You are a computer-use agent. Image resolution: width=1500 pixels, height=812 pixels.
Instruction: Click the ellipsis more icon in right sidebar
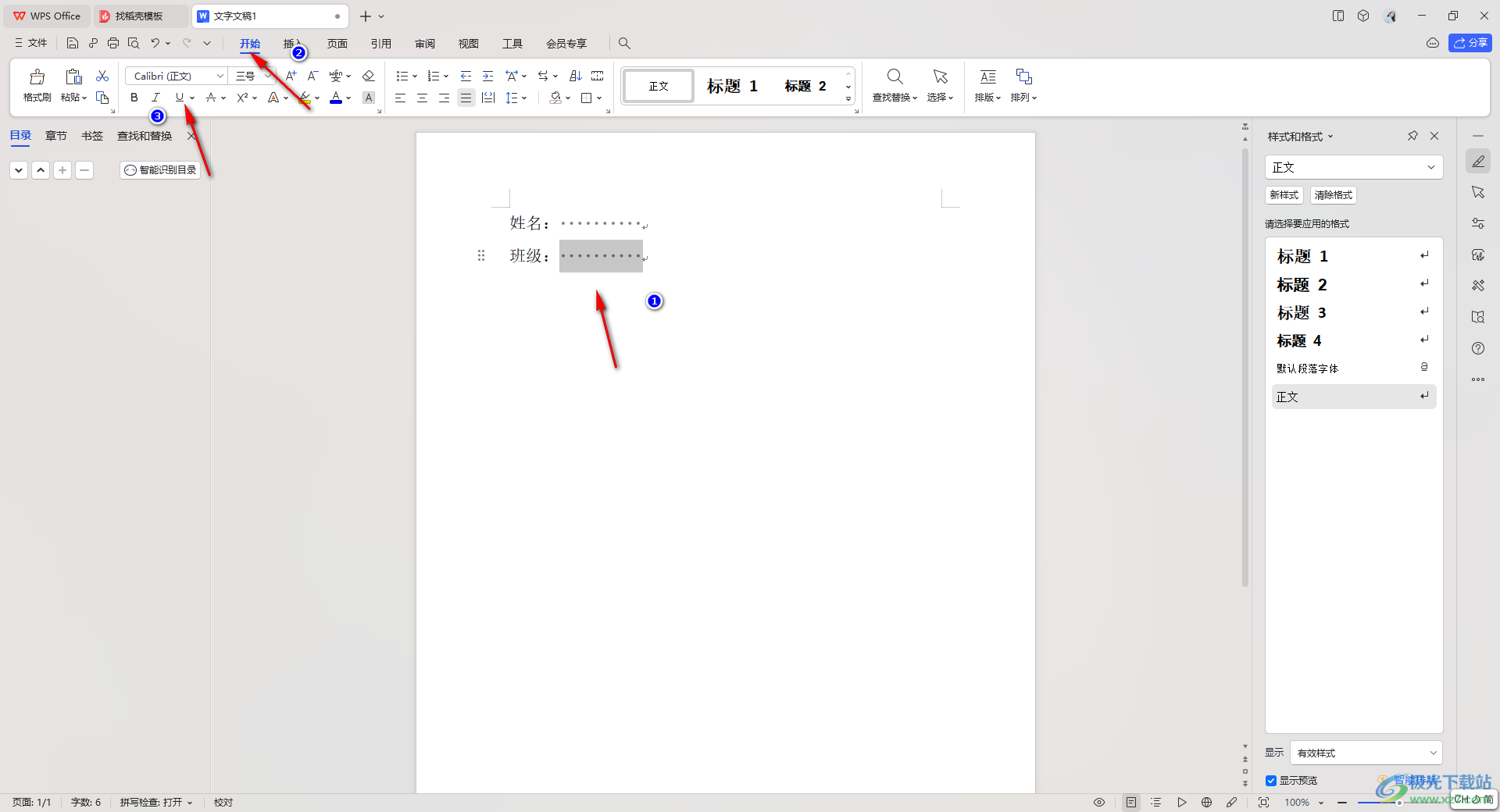click(x=1478, y=379)
